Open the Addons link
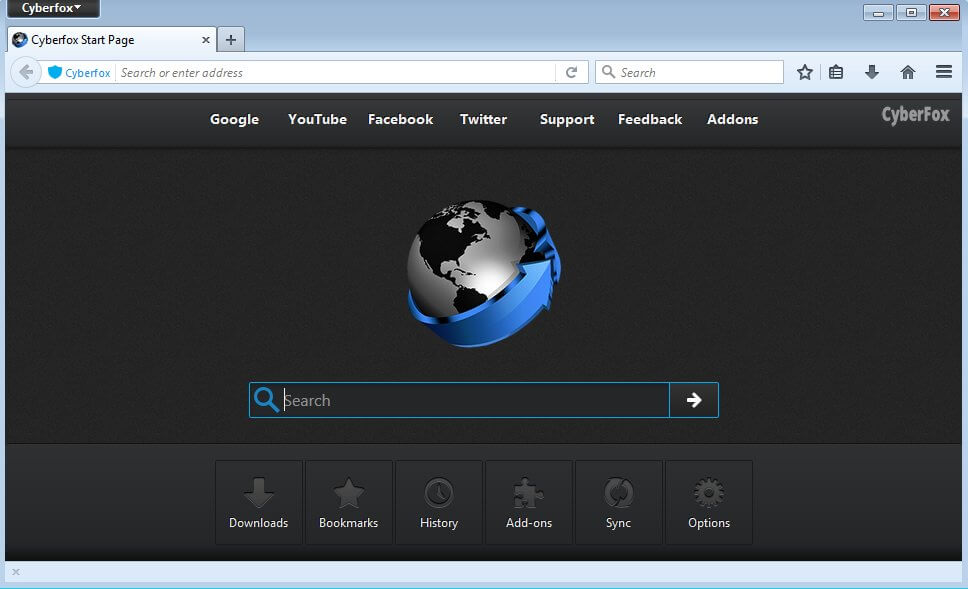Image resolution: width=968 pixels, height=589 pixels. point(733,119)
